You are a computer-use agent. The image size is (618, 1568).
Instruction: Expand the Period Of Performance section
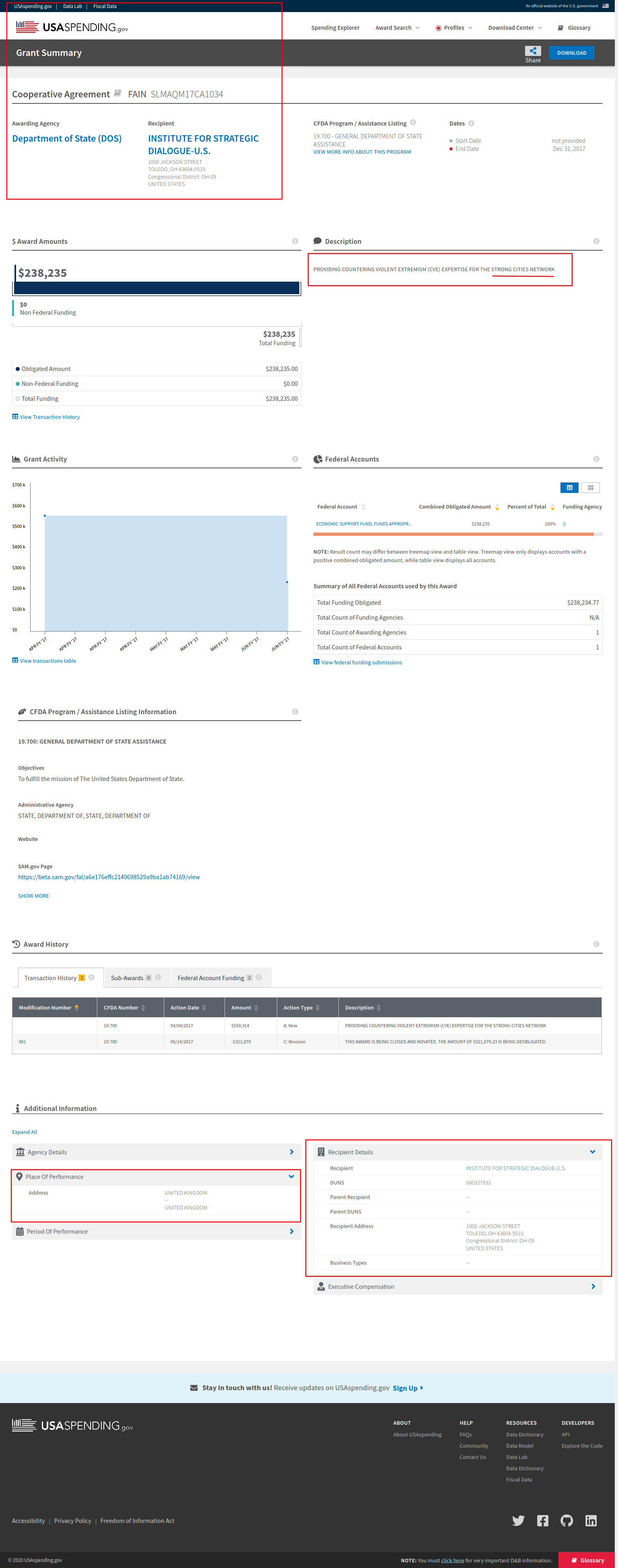157,1231
